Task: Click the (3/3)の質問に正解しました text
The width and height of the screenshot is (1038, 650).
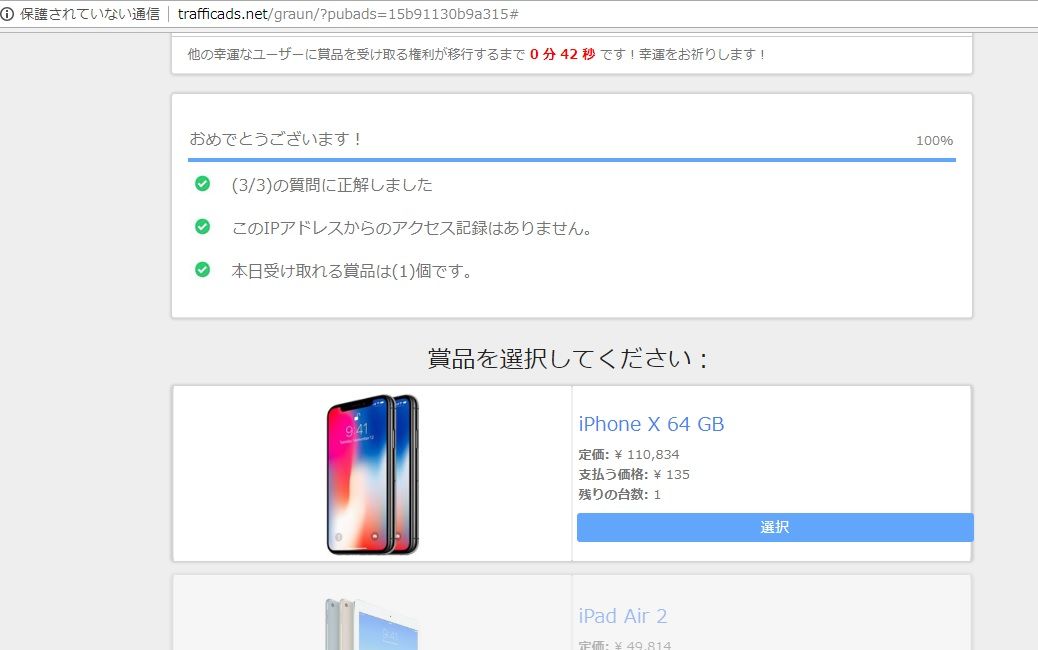Action: pos(332,185)
